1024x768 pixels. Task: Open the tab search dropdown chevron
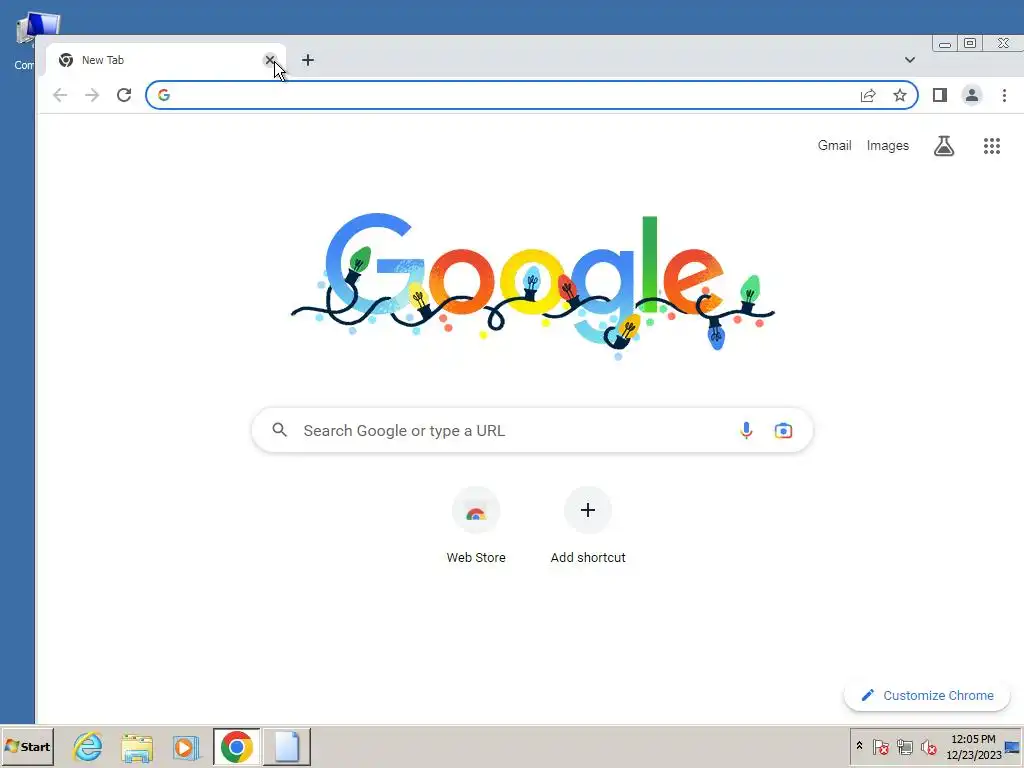tap(910, 60)
